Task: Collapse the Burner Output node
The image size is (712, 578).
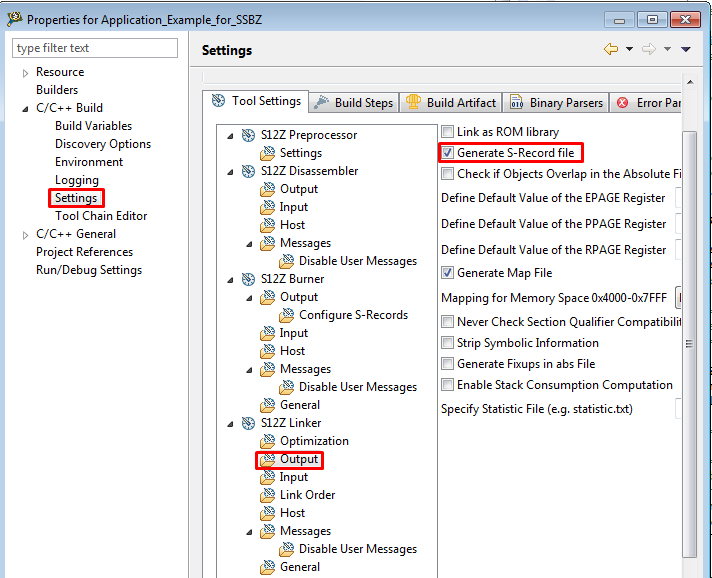Action: coord(249,298)
